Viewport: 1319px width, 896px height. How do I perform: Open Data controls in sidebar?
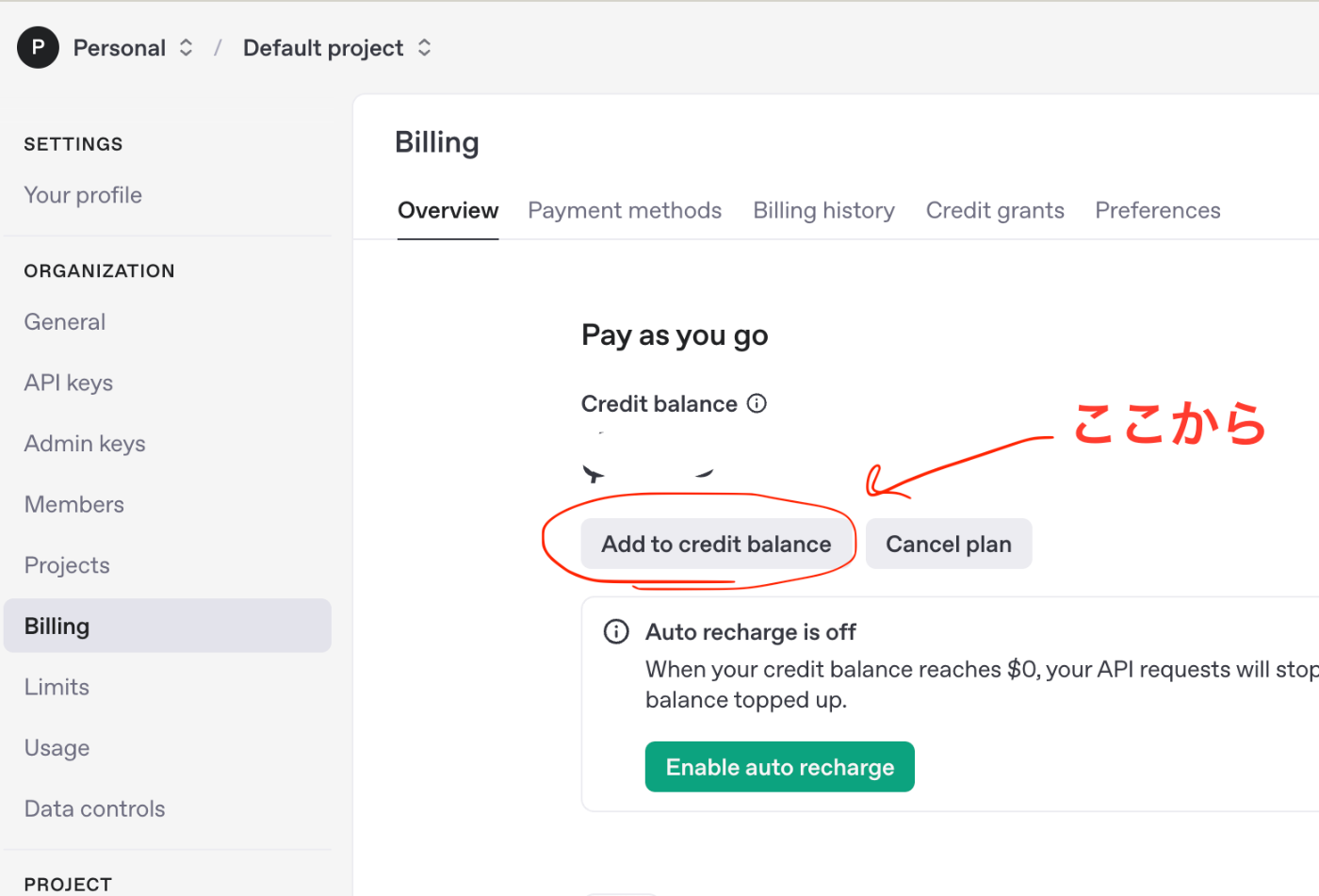[94, 808]
